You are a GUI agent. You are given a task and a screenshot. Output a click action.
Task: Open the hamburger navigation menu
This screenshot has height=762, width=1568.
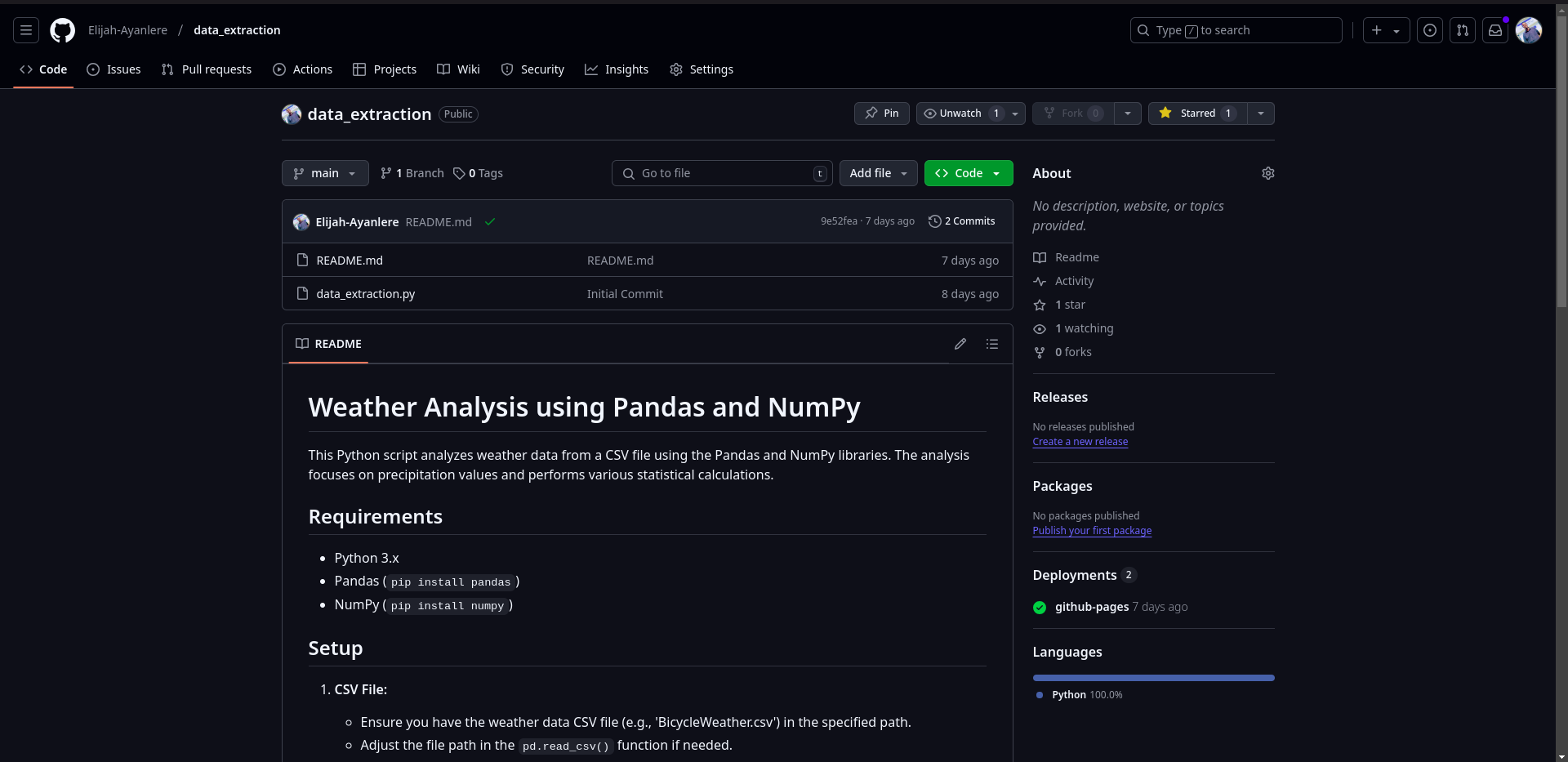(26, 30)
